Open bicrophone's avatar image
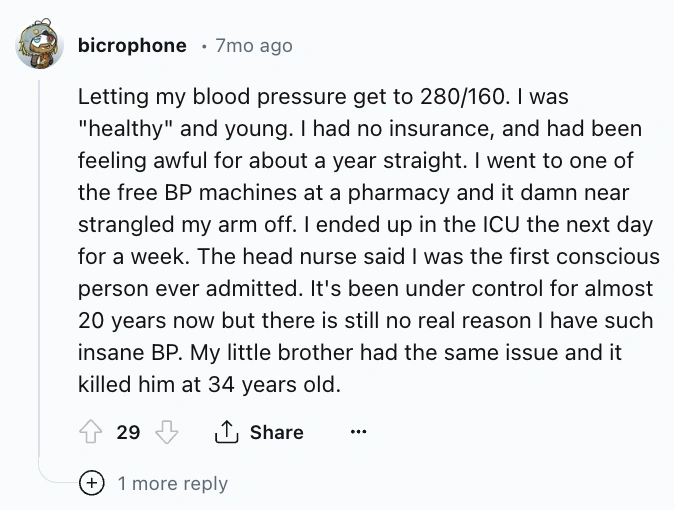The height and width of the screenshot is (510, 674). pos(40,46)
